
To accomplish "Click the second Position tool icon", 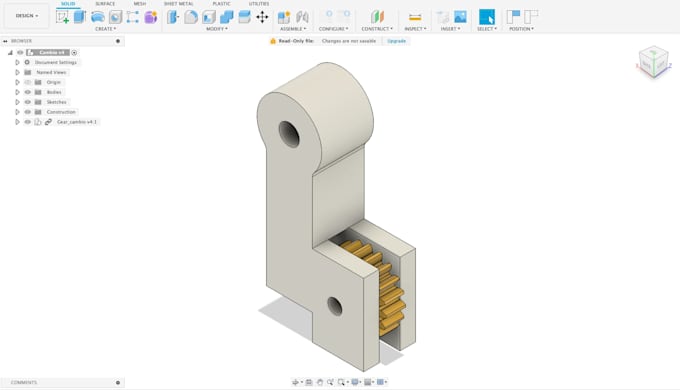I will tap(531, 17).
